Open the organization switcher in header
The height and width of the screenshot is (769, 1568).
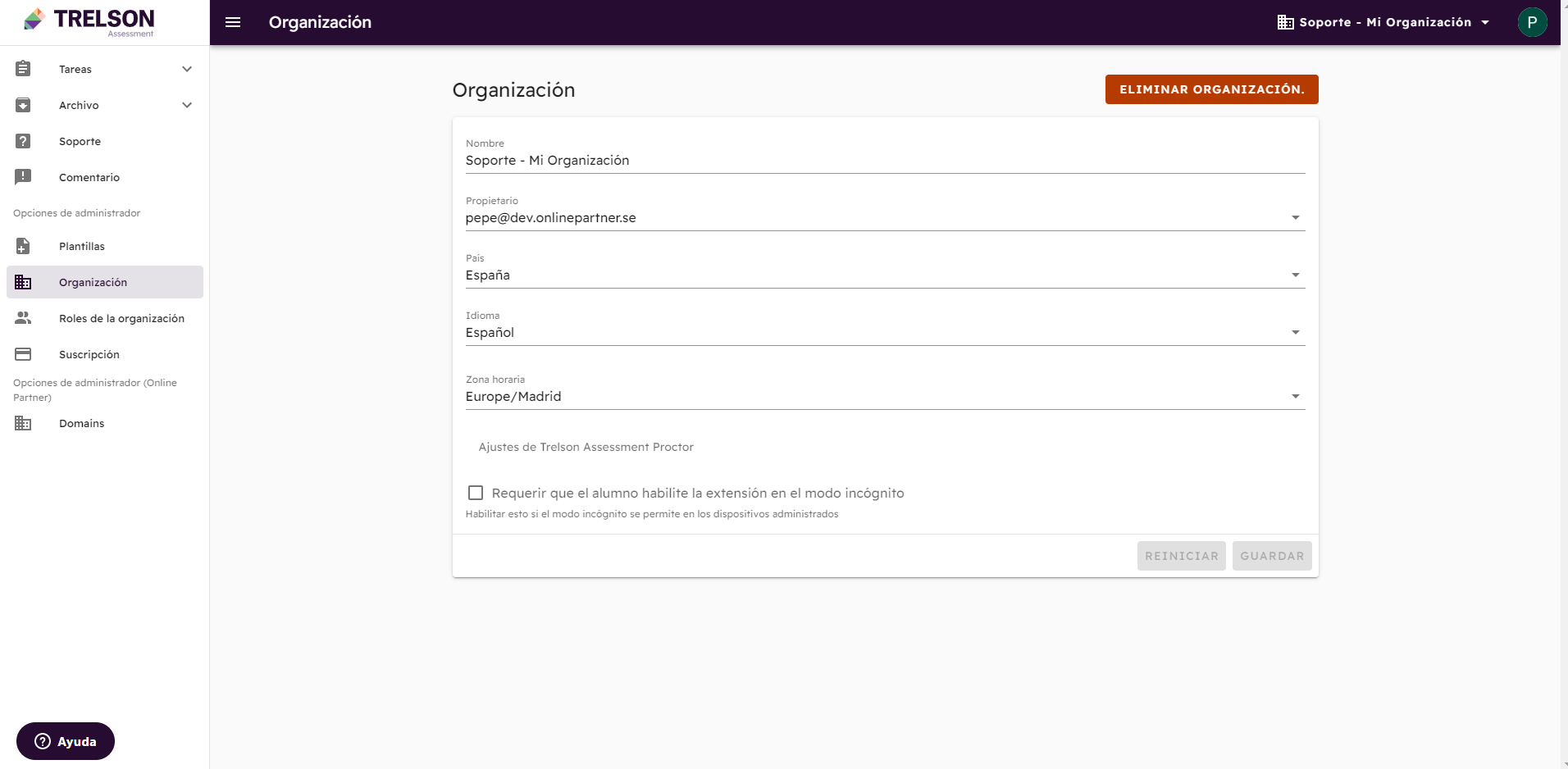(x=1383, y=22)
